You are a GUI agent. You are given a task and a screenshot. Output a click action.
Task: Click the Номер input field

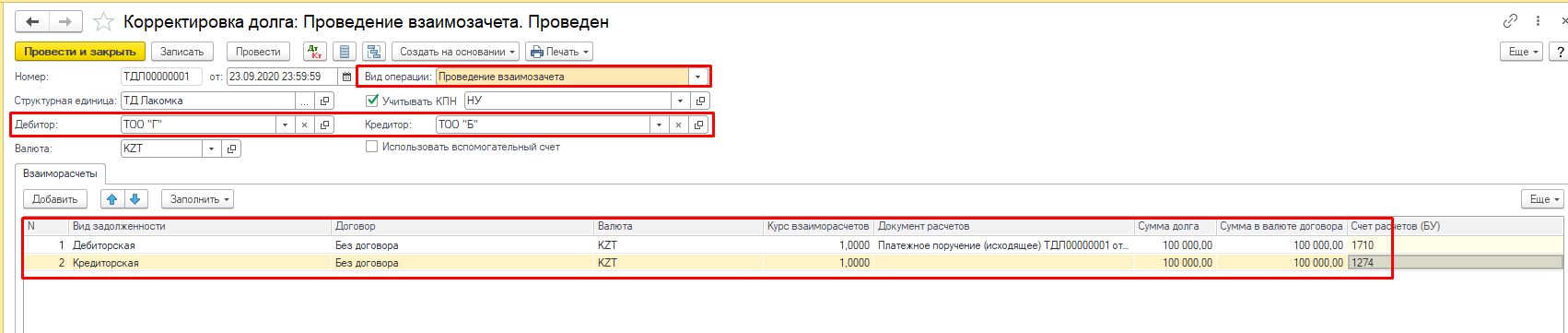[161, 77]
